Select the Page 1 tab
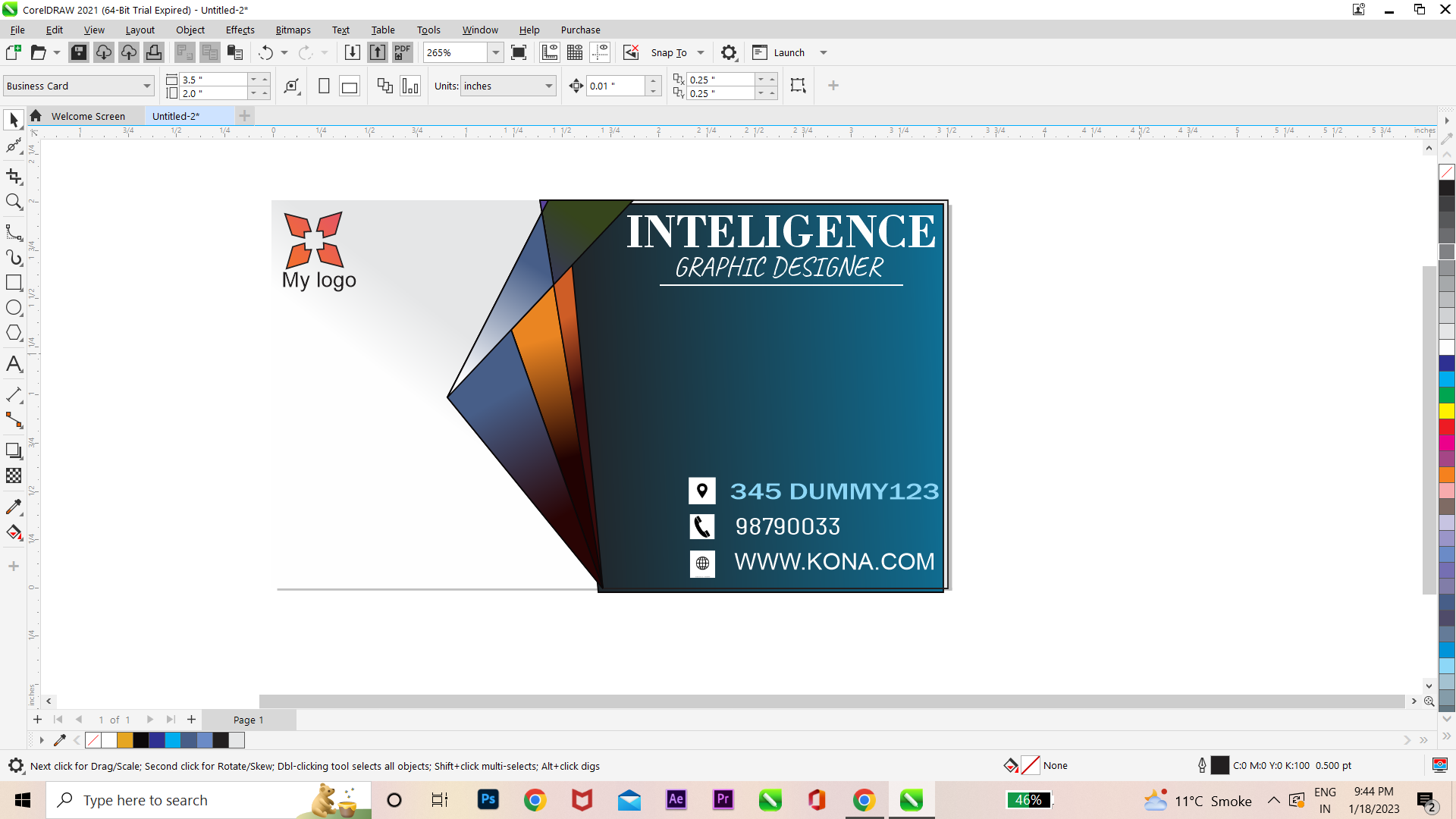Viewport: 1456px width, 819px height. [x=249, y=720]
